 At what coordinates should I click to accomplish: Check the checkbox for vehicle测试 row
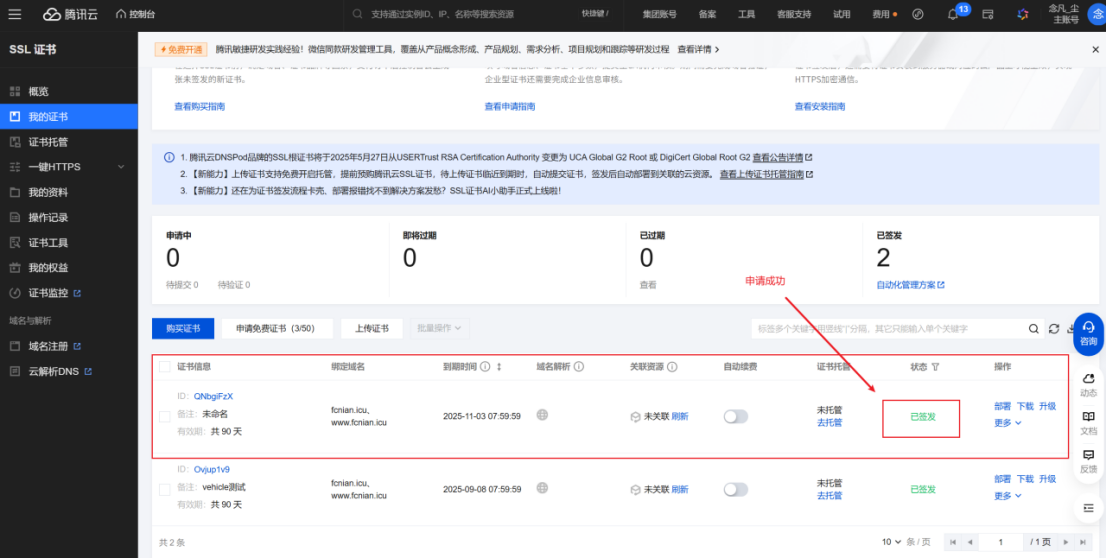point(164,489)
